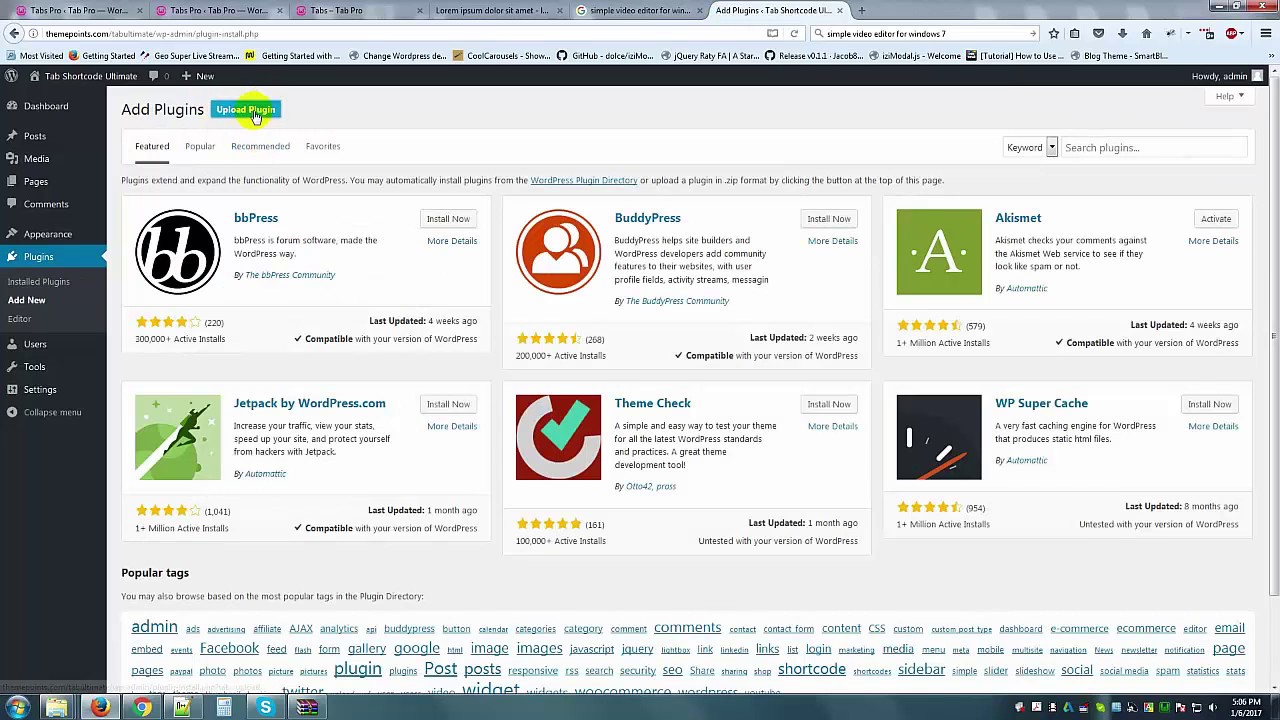Open the comments bubble in the admin bar
This screenshot has width=1280, height=720.
coord(158,76)
